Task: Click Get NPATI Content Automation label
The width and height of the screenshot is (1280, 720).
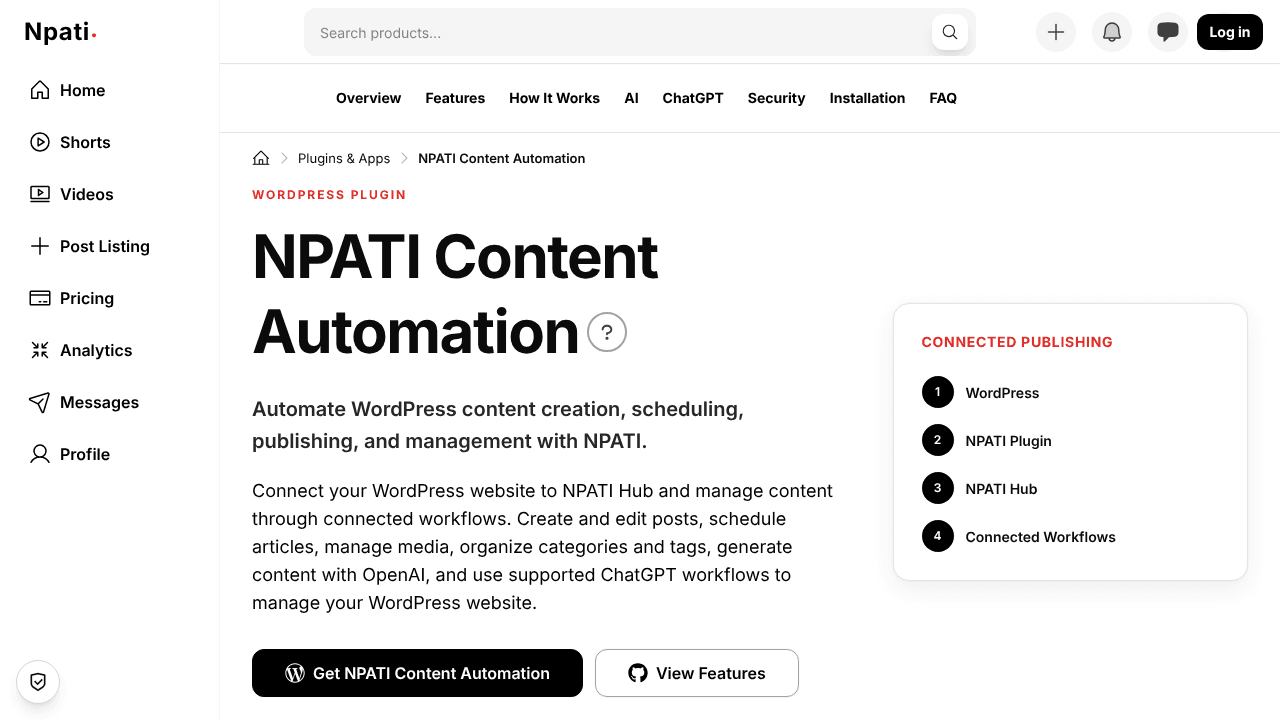Action: coord(431,673)
